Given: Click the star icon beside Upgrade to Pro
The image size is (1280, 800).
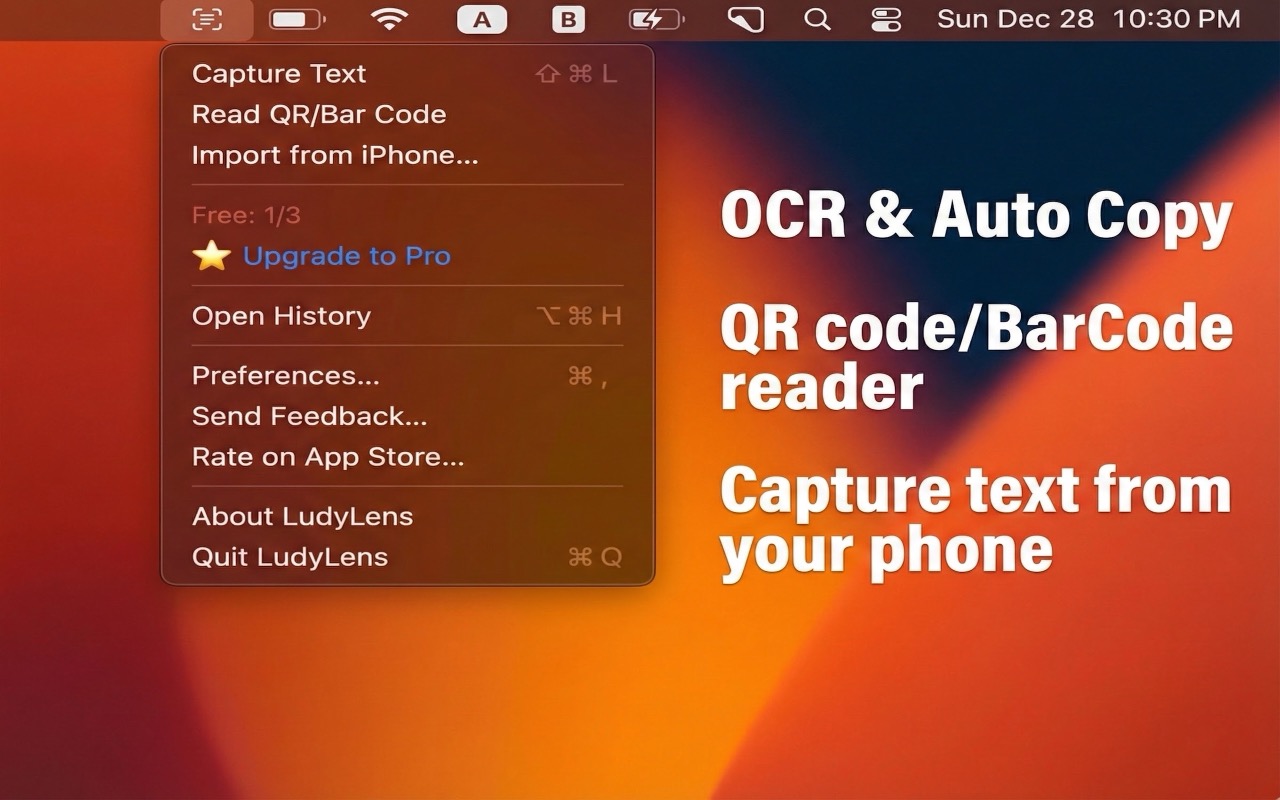Looking at the screenshot, I should coord(211,255).
